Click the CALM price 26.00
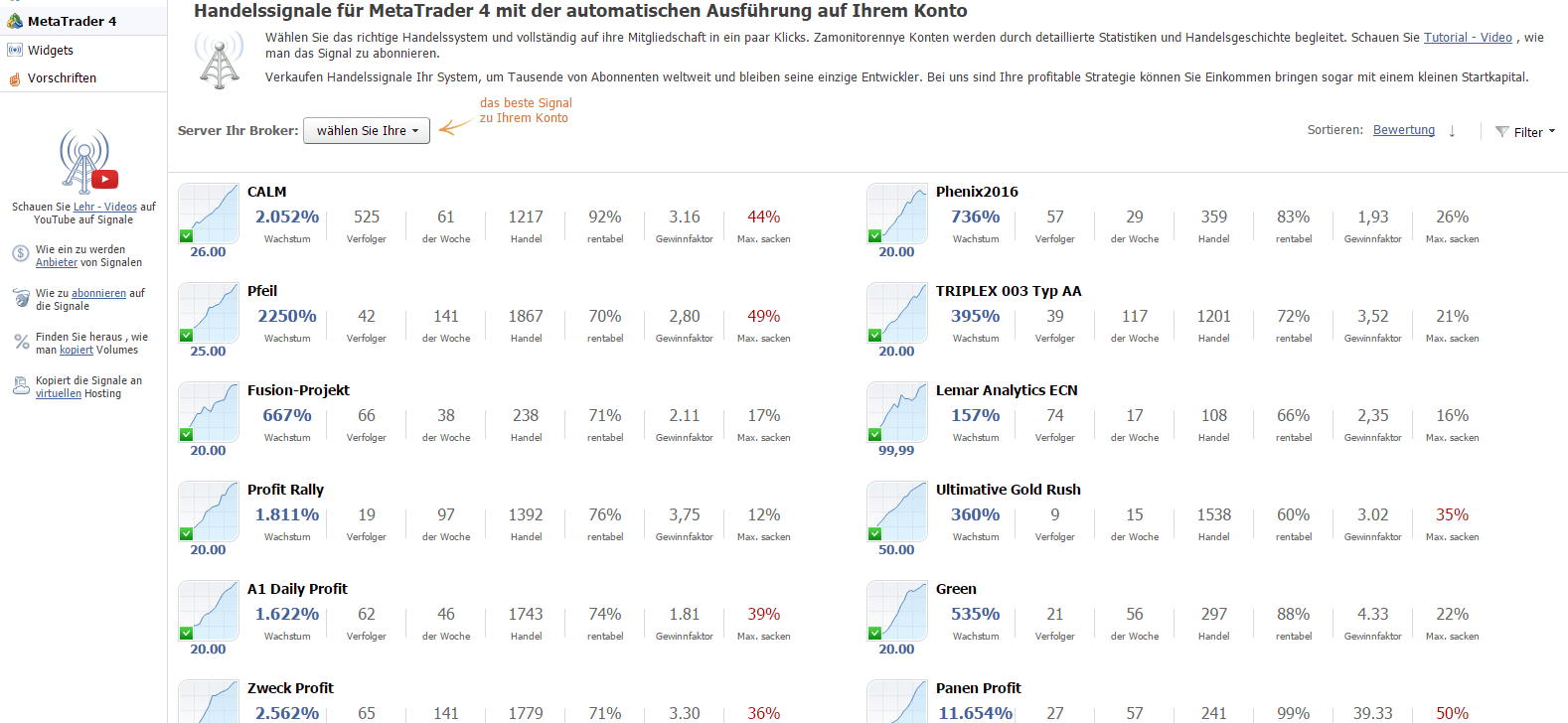 coord(208,252)
